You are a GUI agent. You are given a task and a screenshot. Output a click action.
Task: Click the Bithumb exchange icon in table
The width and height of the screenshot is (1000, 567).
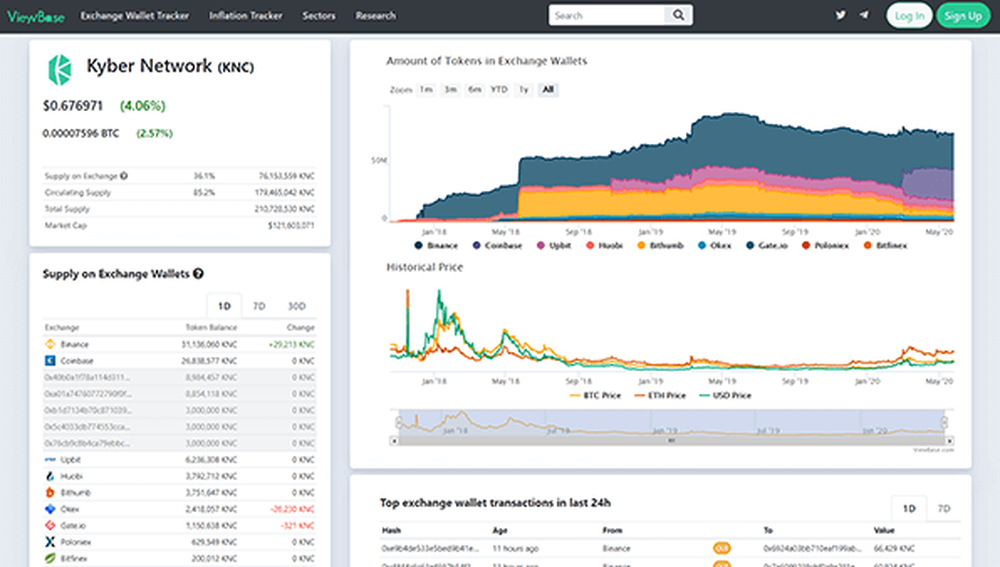(x=50, y=492)
